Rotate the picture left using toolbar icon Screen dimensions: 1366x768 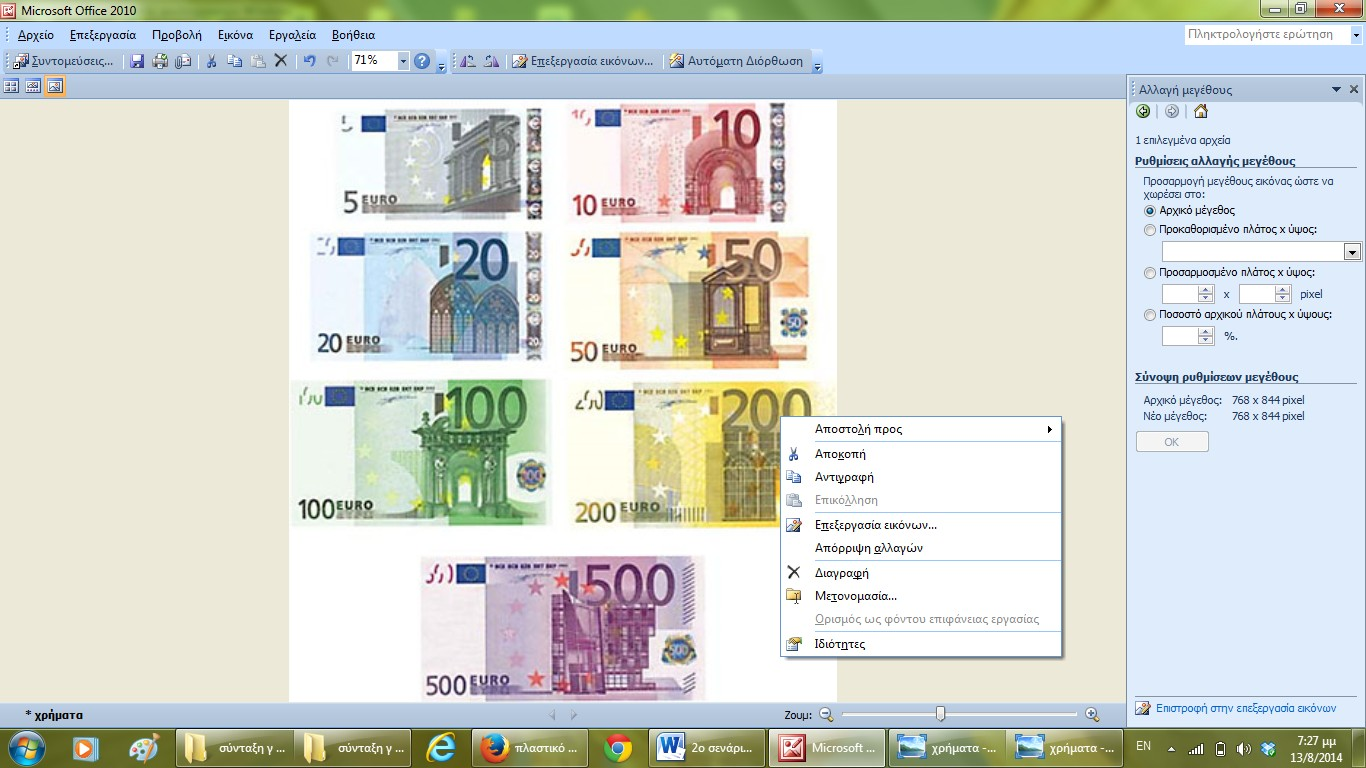pos(467,61)
